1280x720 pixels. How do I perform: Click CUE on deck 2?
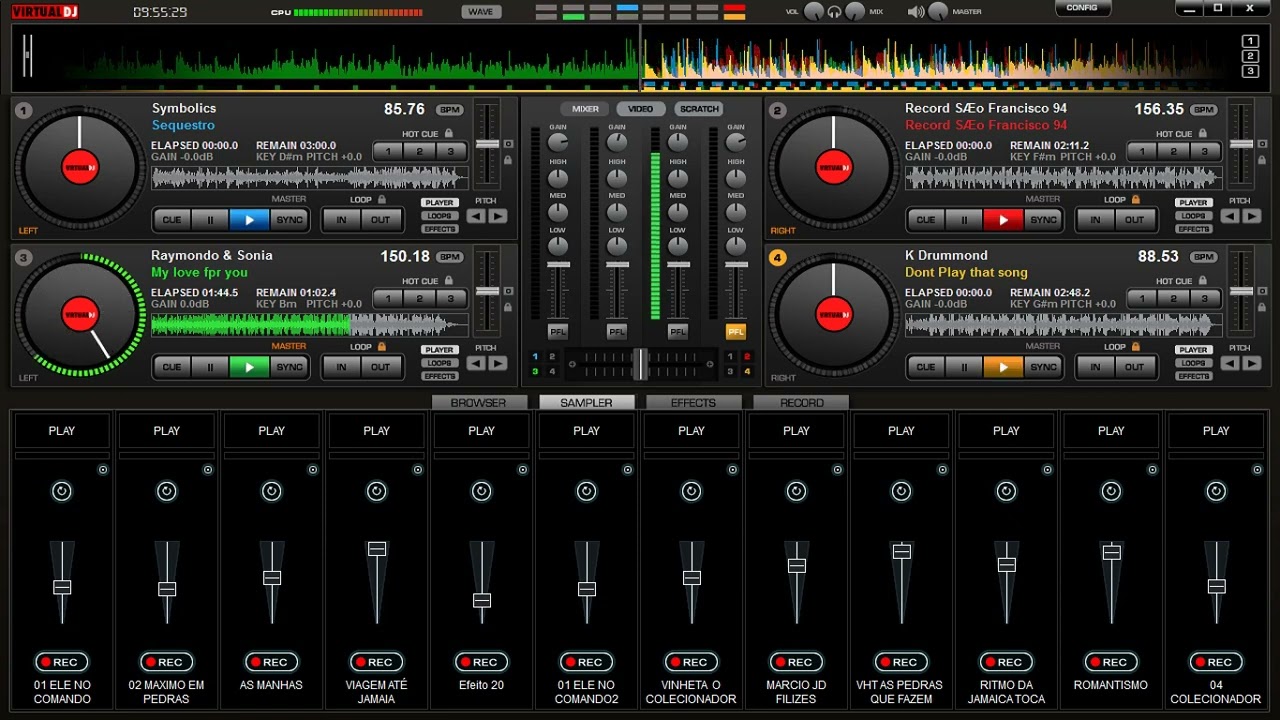tap(926, 220)
